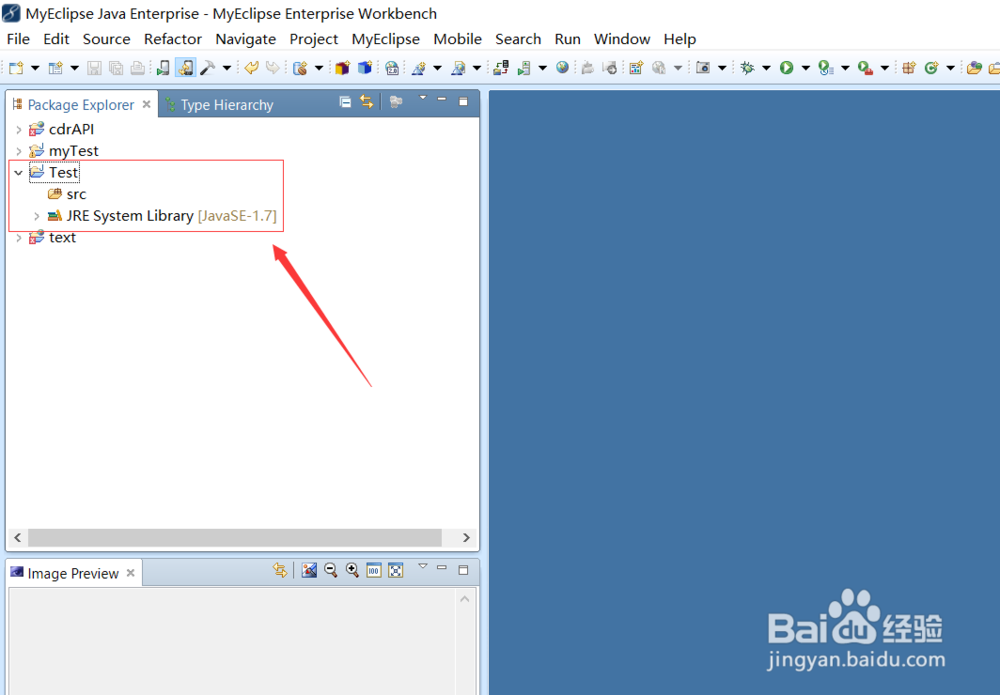Click the blue cube new project icon

pyautogui.click(x=365, y=68)
